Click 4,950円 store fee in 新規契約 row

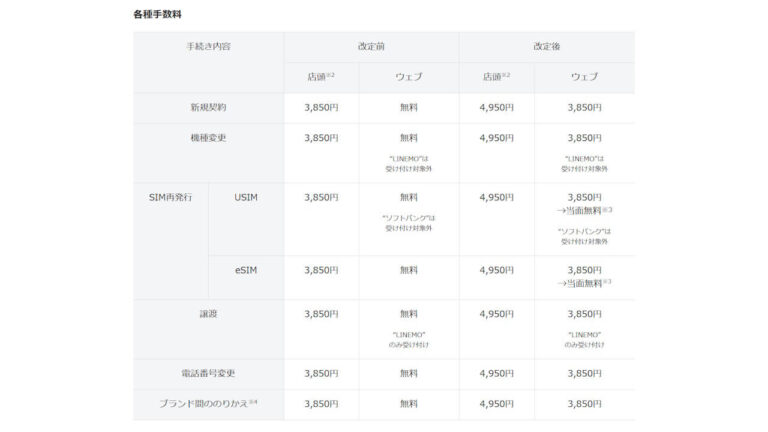tap(496, 107)
